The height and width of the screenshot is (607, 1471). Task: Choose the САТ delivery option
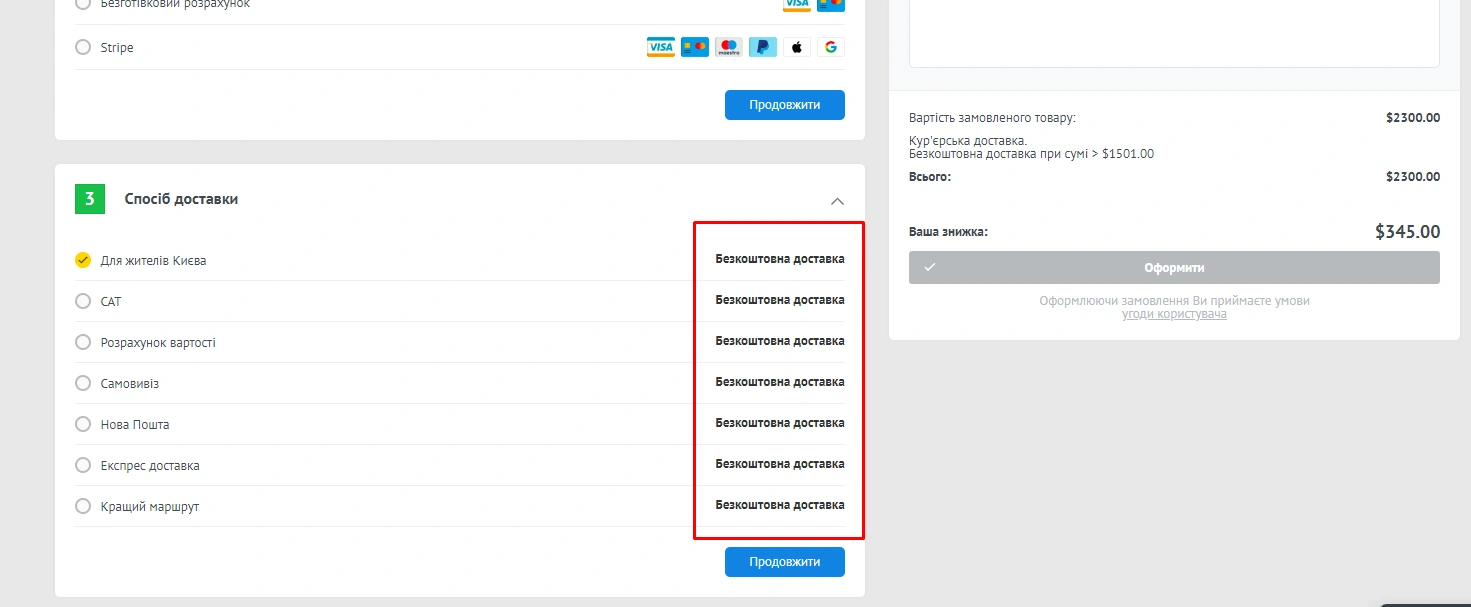coord(83,301)
